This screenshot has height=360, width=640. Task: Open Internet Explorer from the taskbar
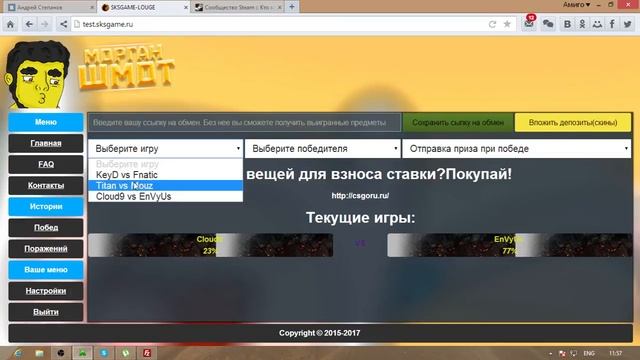tap(18, 353)
